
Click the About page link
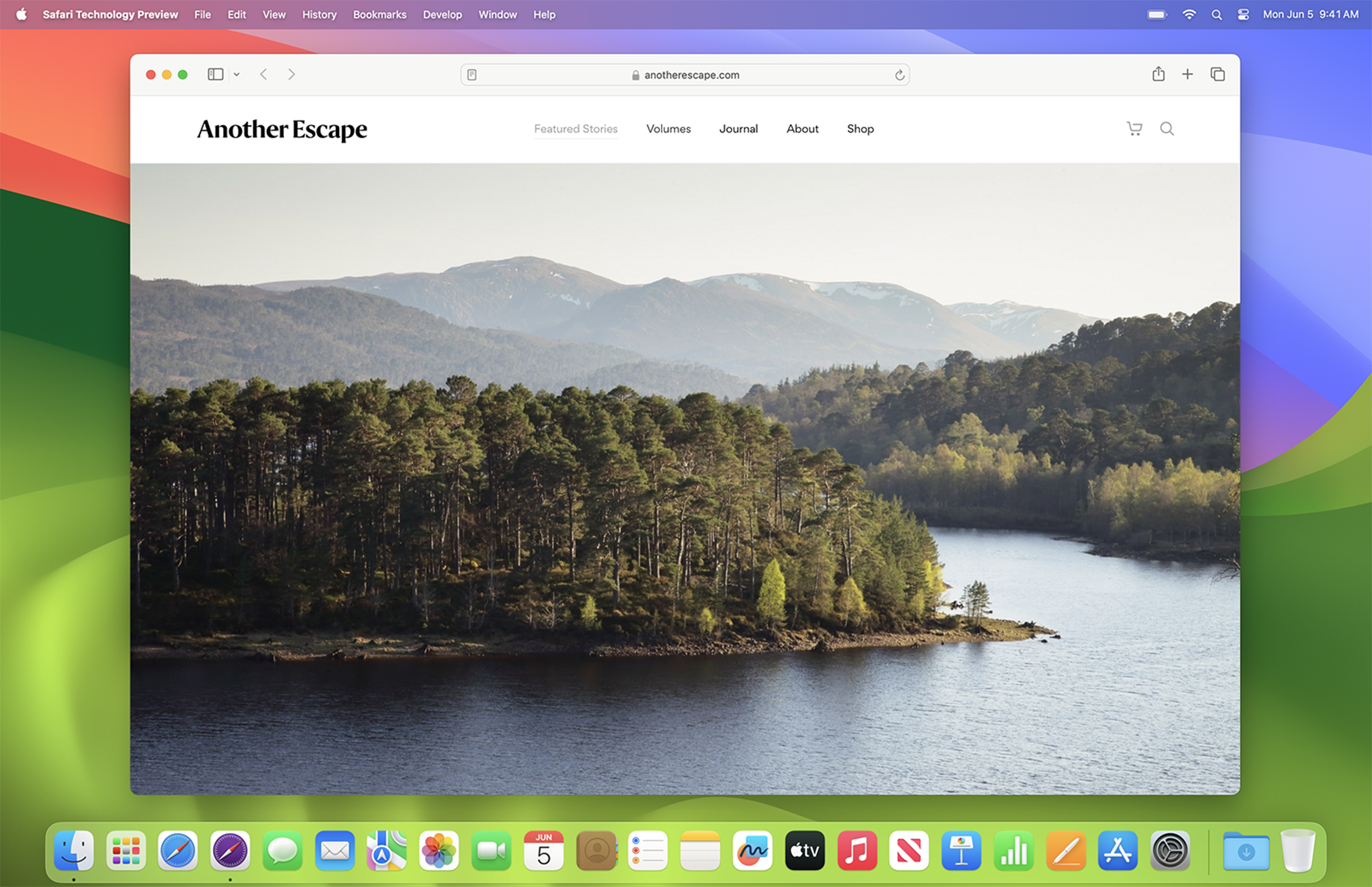coord(801,128)
